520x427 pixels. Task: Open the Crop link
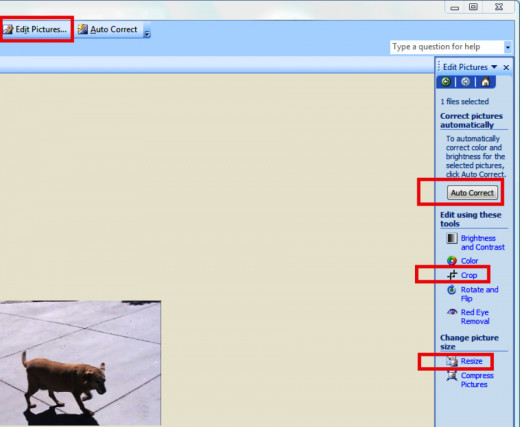pos(469,275)
